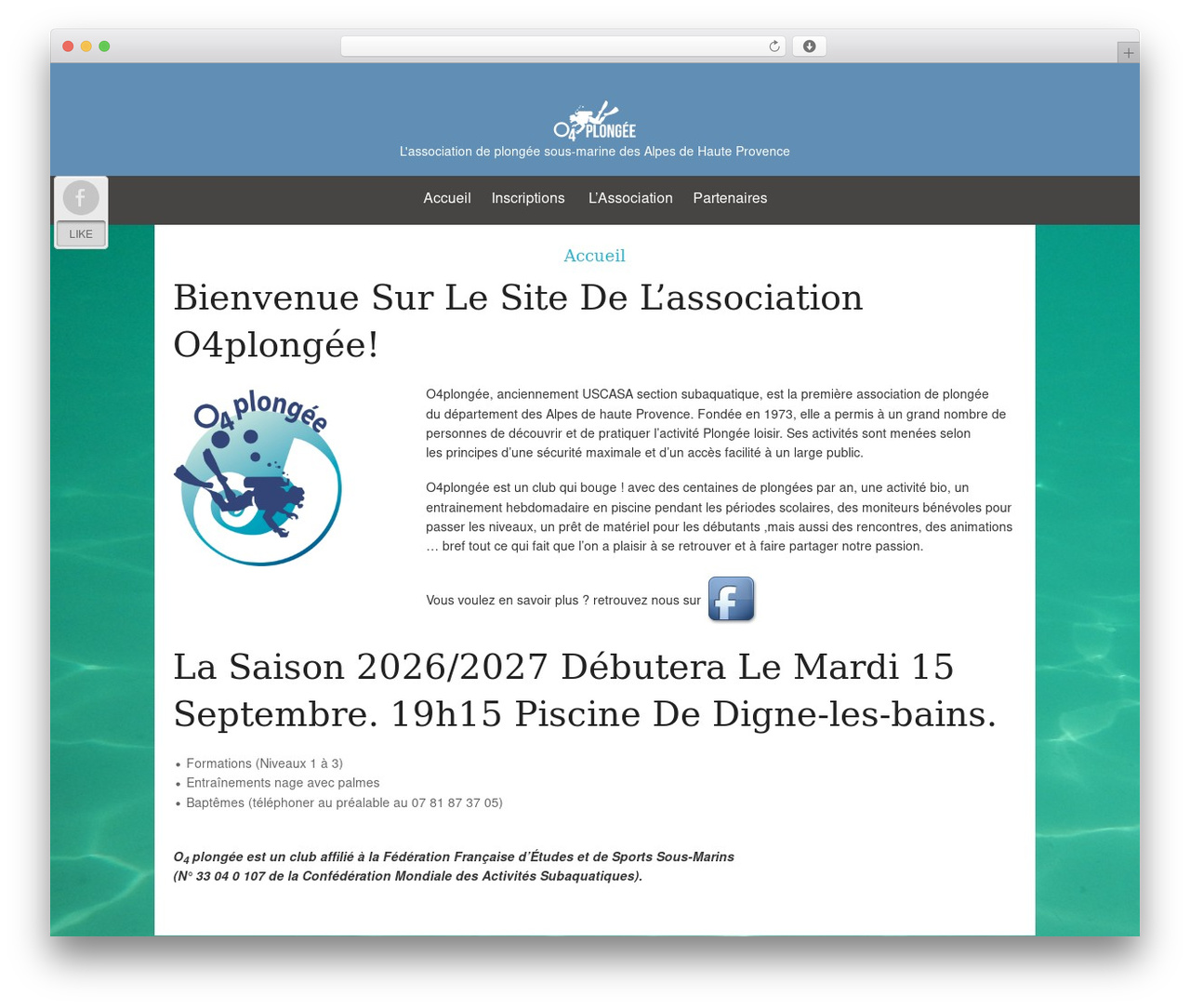1190x1008 pixels.
Task: Open the Inscriptions menu item
Action: [528, 198]
